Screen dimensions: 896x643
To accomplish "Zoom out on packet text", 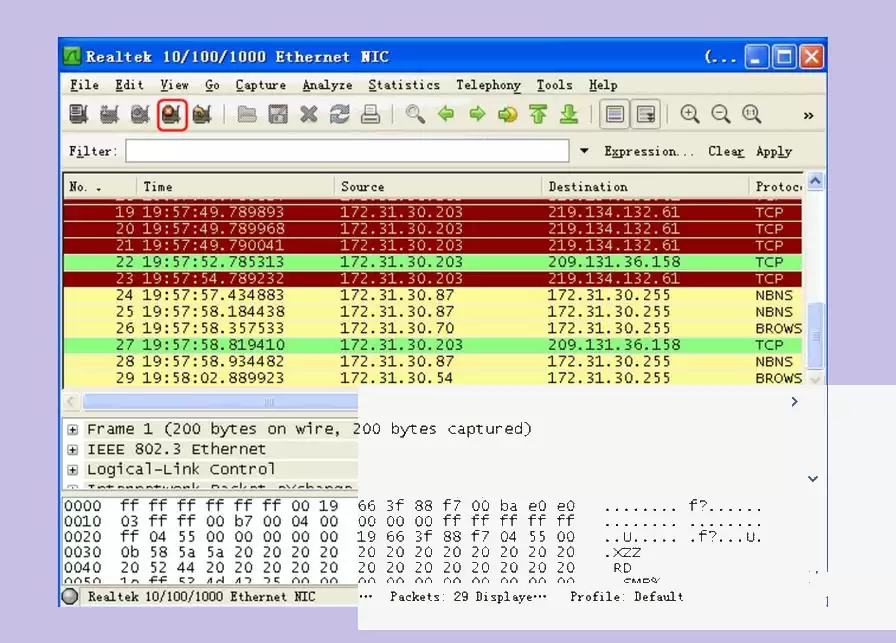I will [721, 114].
